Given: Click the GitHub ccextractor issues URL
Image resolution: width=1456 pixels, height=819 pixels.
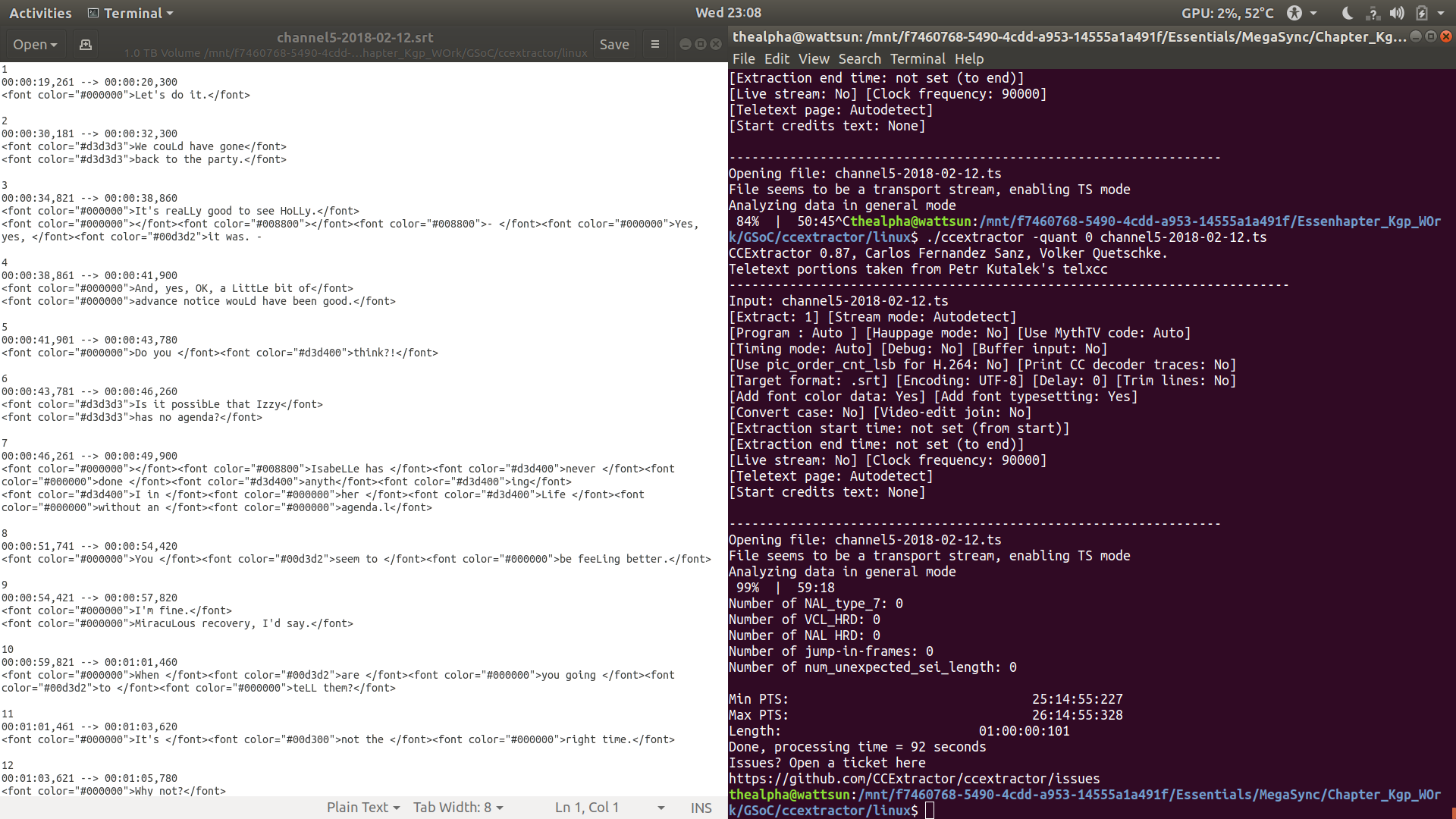Looking at the screenshot, I should (x=914, y=779).
